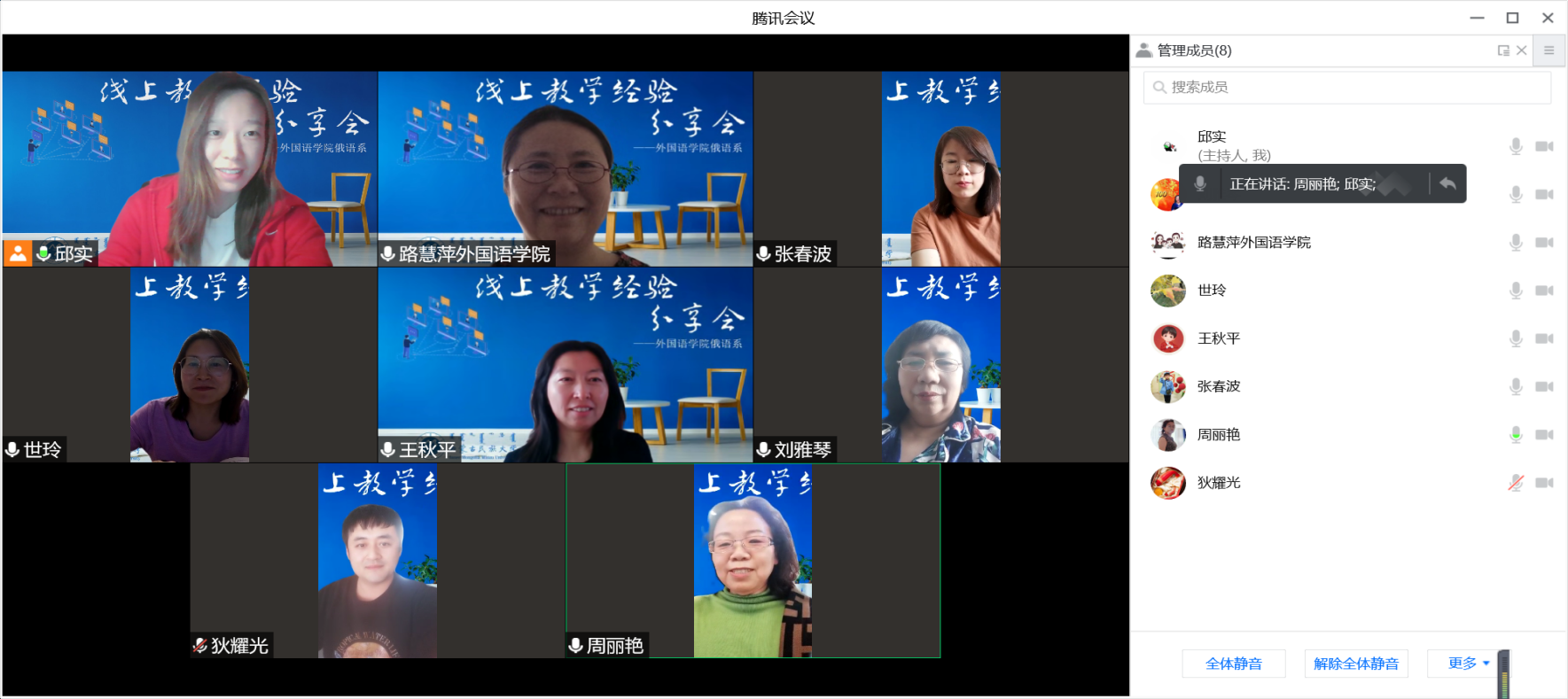Click microphone icon next to 王秋平
Screen dimensions: 1568x699
pyautogui.click(x=1516, y=338)
